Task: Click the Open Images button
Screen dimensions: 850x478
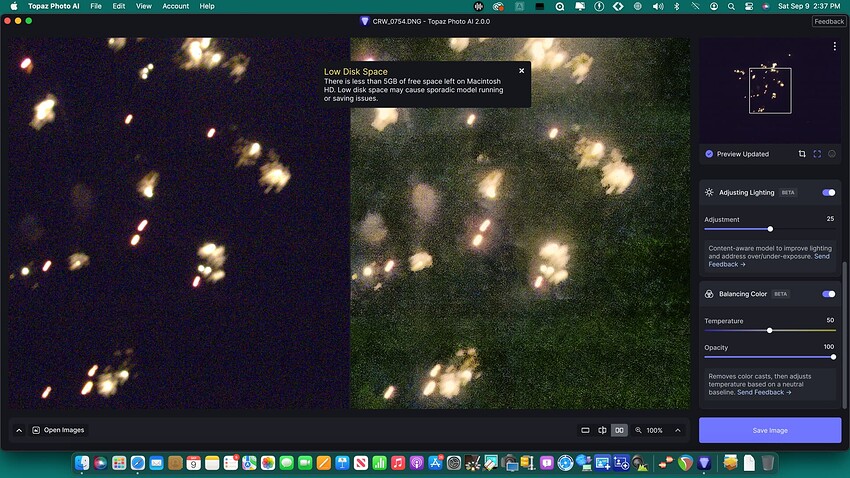Action: click(58, 430)
